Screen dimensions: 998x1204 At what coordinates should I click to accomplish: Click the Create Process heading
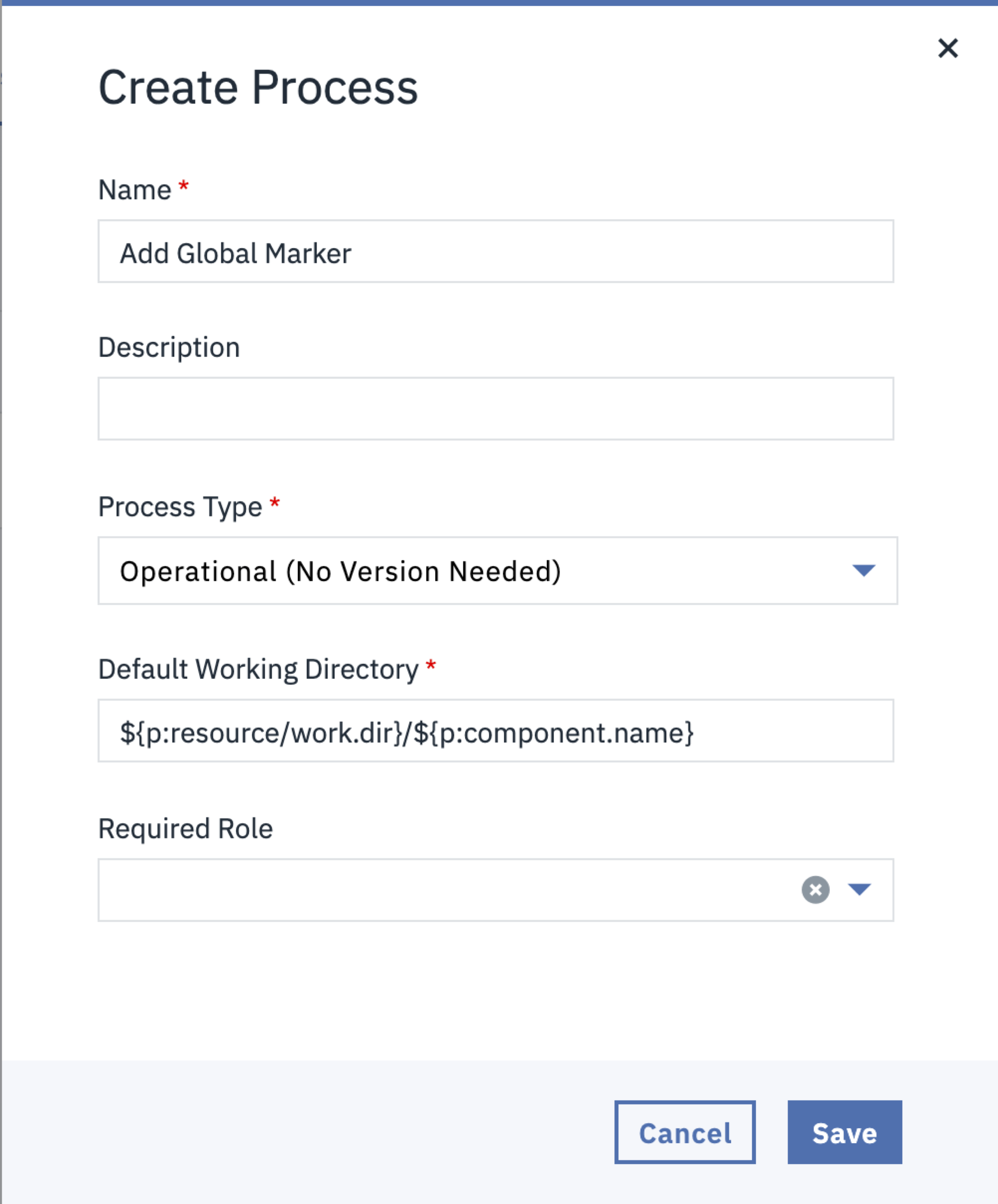[x=258, y=88]
